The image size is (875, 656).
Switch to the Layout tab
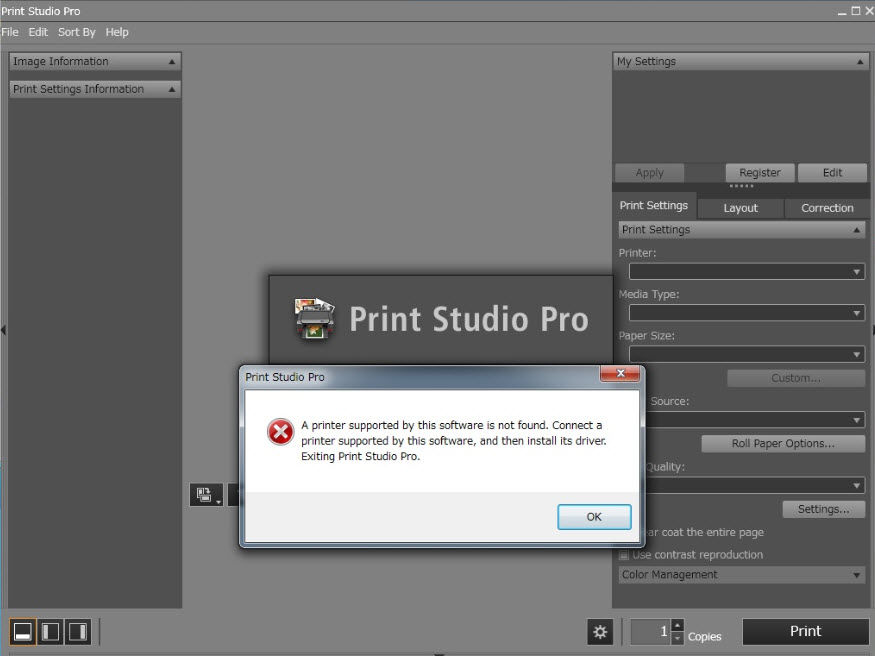[740, 208]
